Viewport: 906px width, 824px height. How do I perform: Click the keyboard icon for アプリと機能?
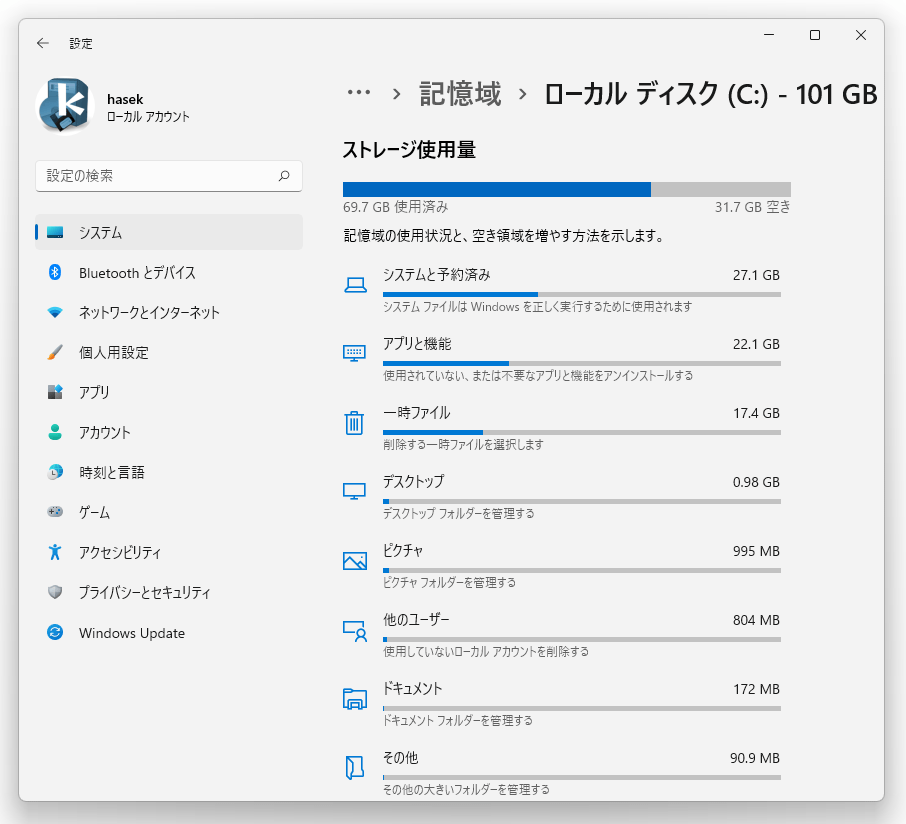tap(354, 353)
